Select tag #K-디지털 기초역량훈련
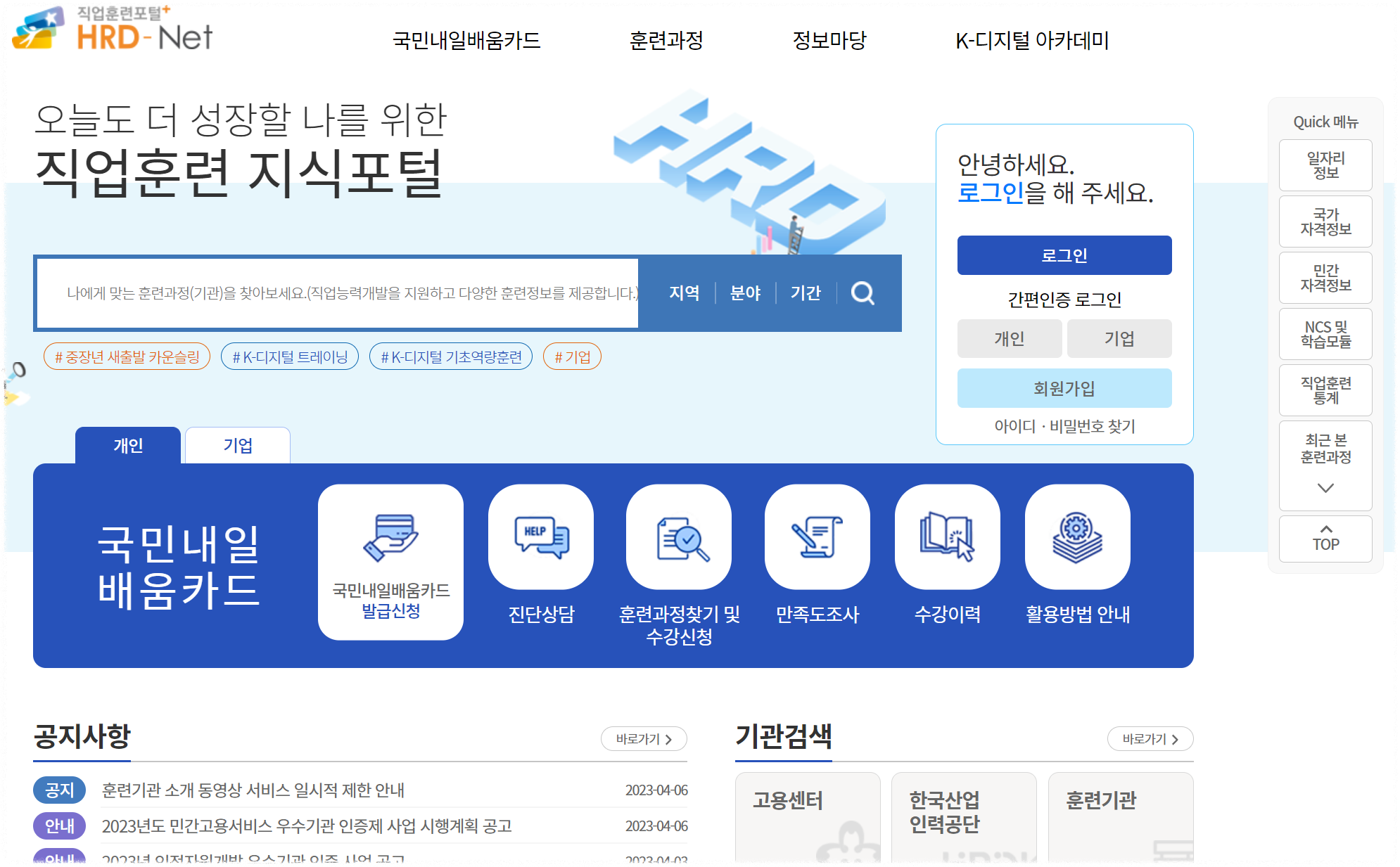The image size is (1400, 867). click(451, 357)
